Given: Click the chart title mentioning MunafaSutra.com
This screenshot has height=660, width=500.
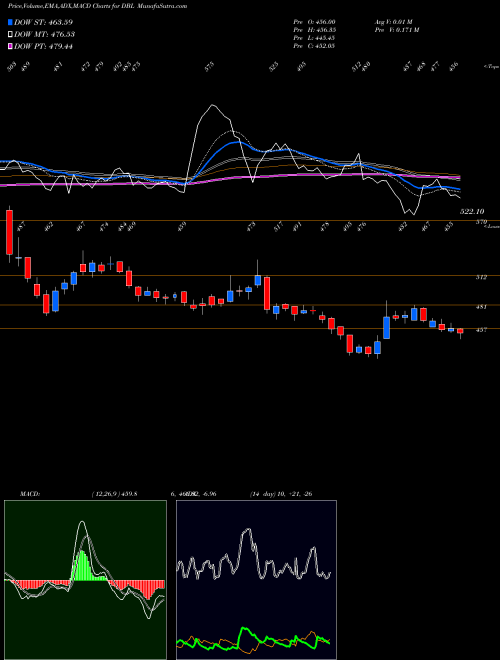Looking at the screenshot, I should (97, 6).
